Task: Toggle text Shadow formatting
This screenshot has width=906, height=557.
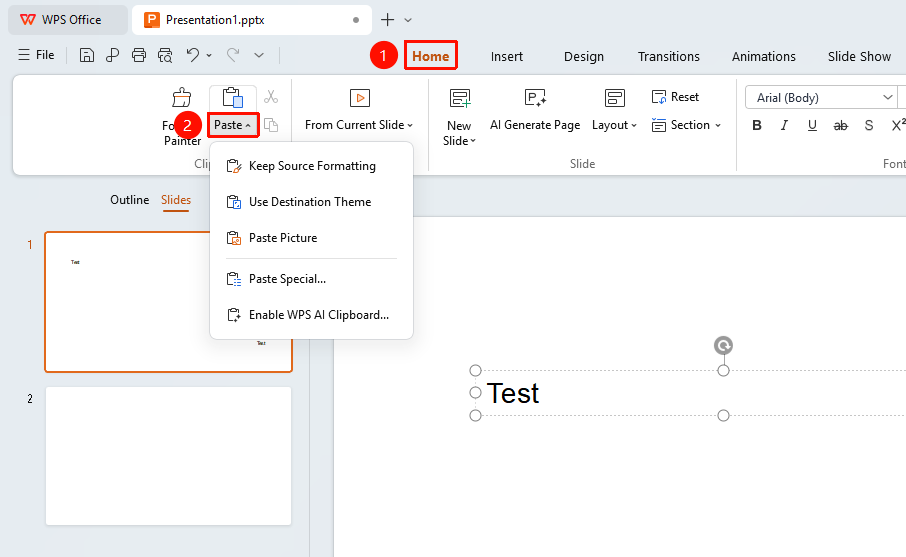Action: click(x=869, y=125)
